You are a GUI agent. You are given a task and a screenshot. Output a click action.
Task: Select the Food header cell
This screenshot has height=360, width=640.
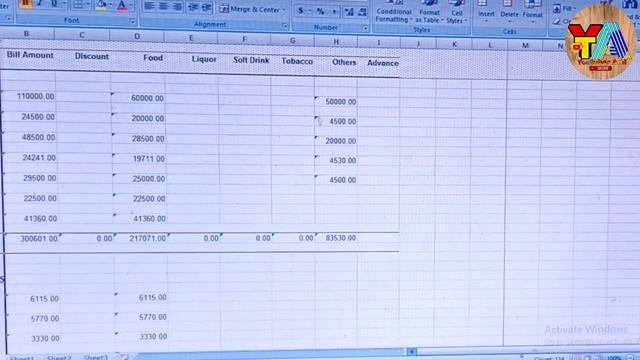click(x=153, y=58)
